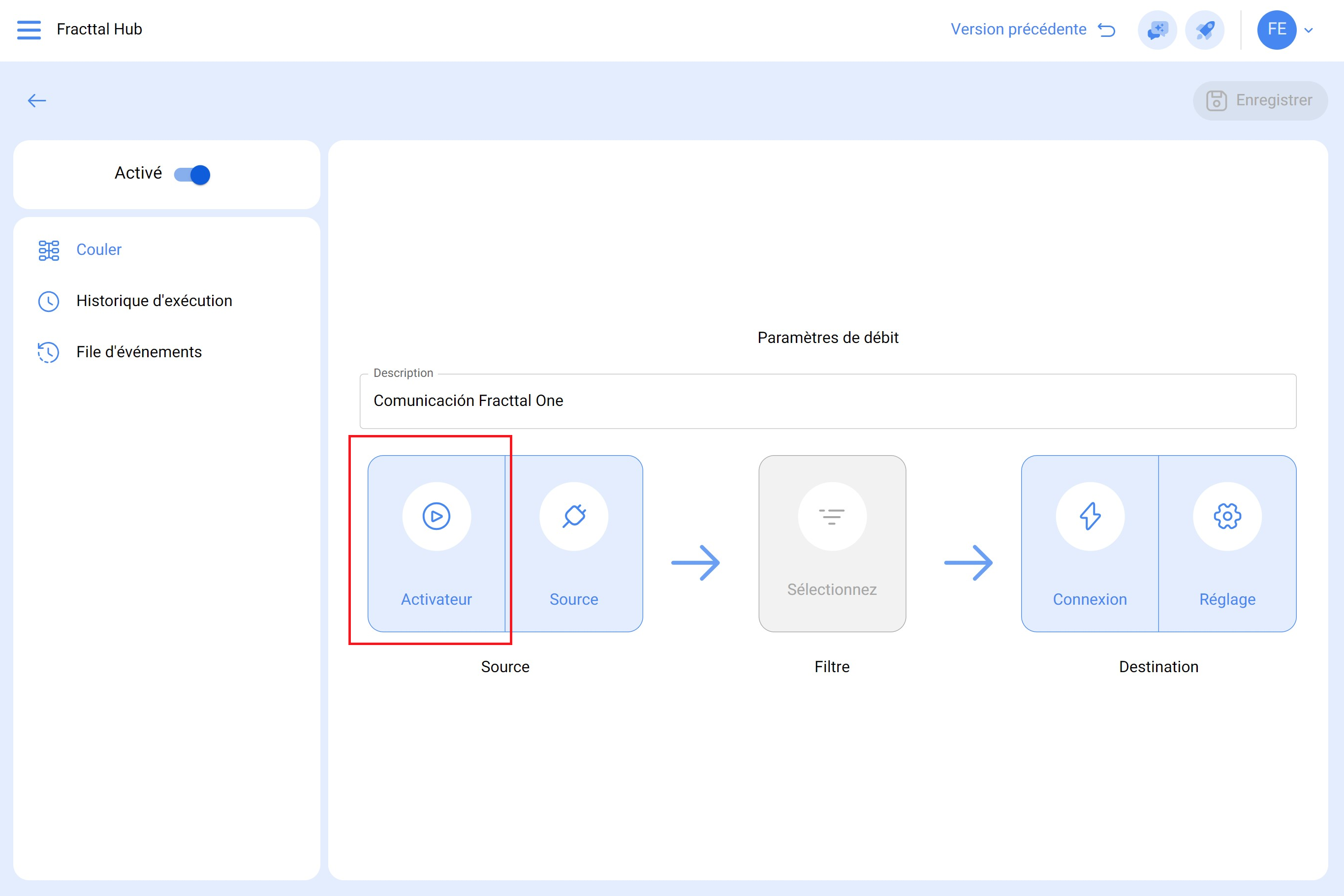Click the Fracttal Hub title text
Image resolution: width=1344 pixels, height=896 pixels.
pyautogui.click(x=99, y=29)
